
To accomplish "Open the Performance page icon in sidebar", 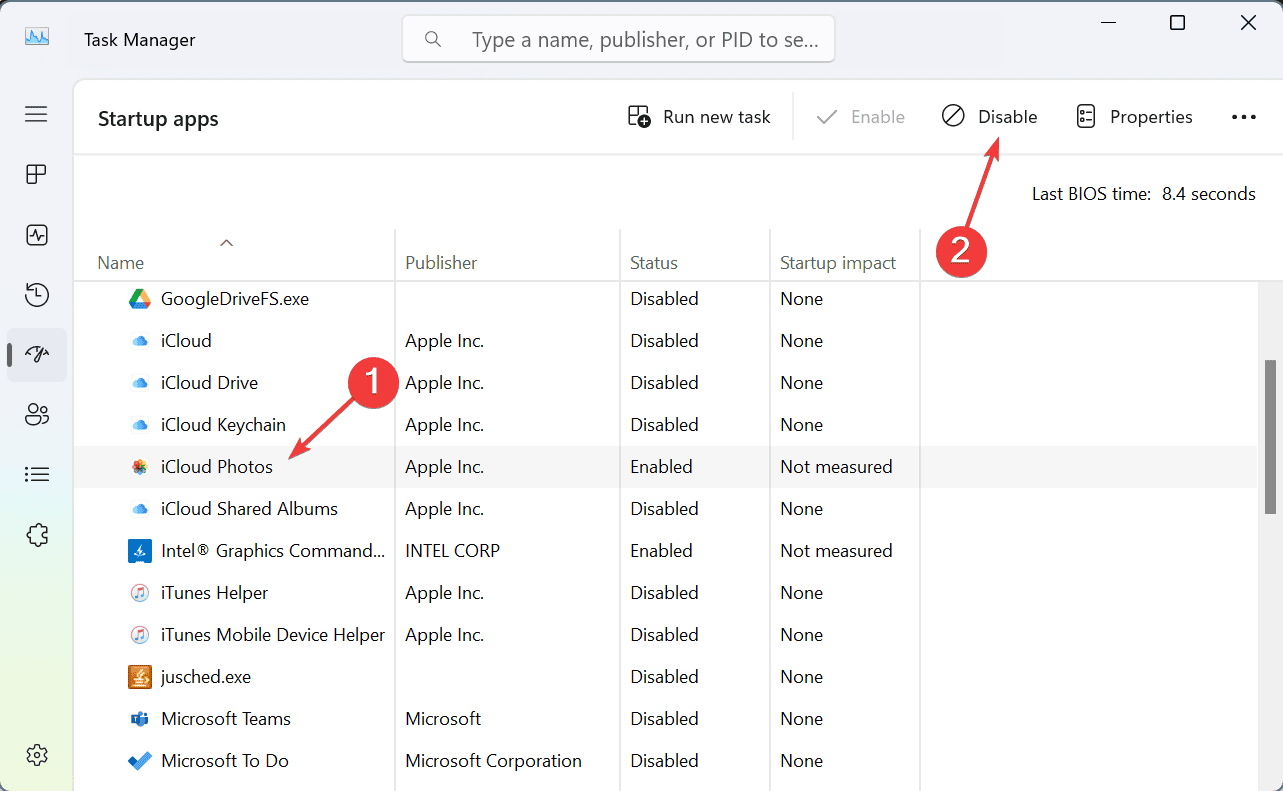I will (37, 235).
